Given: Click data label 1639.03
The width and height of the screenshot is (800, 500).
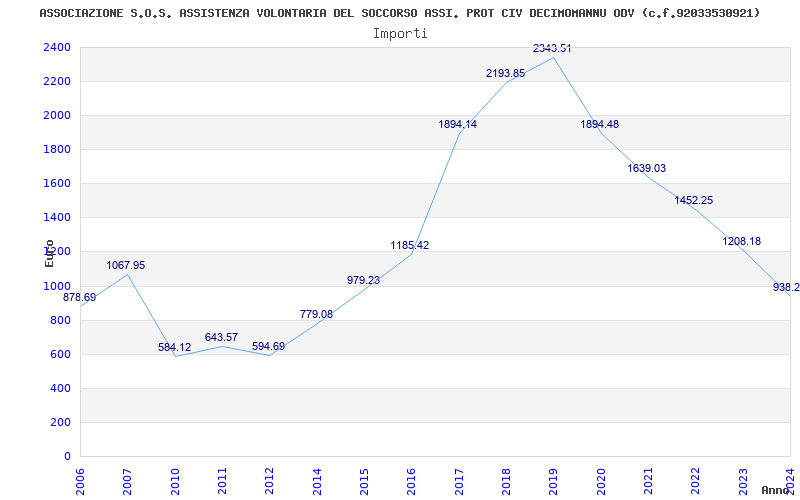Looking at the screenshot, I should [646, 168].
